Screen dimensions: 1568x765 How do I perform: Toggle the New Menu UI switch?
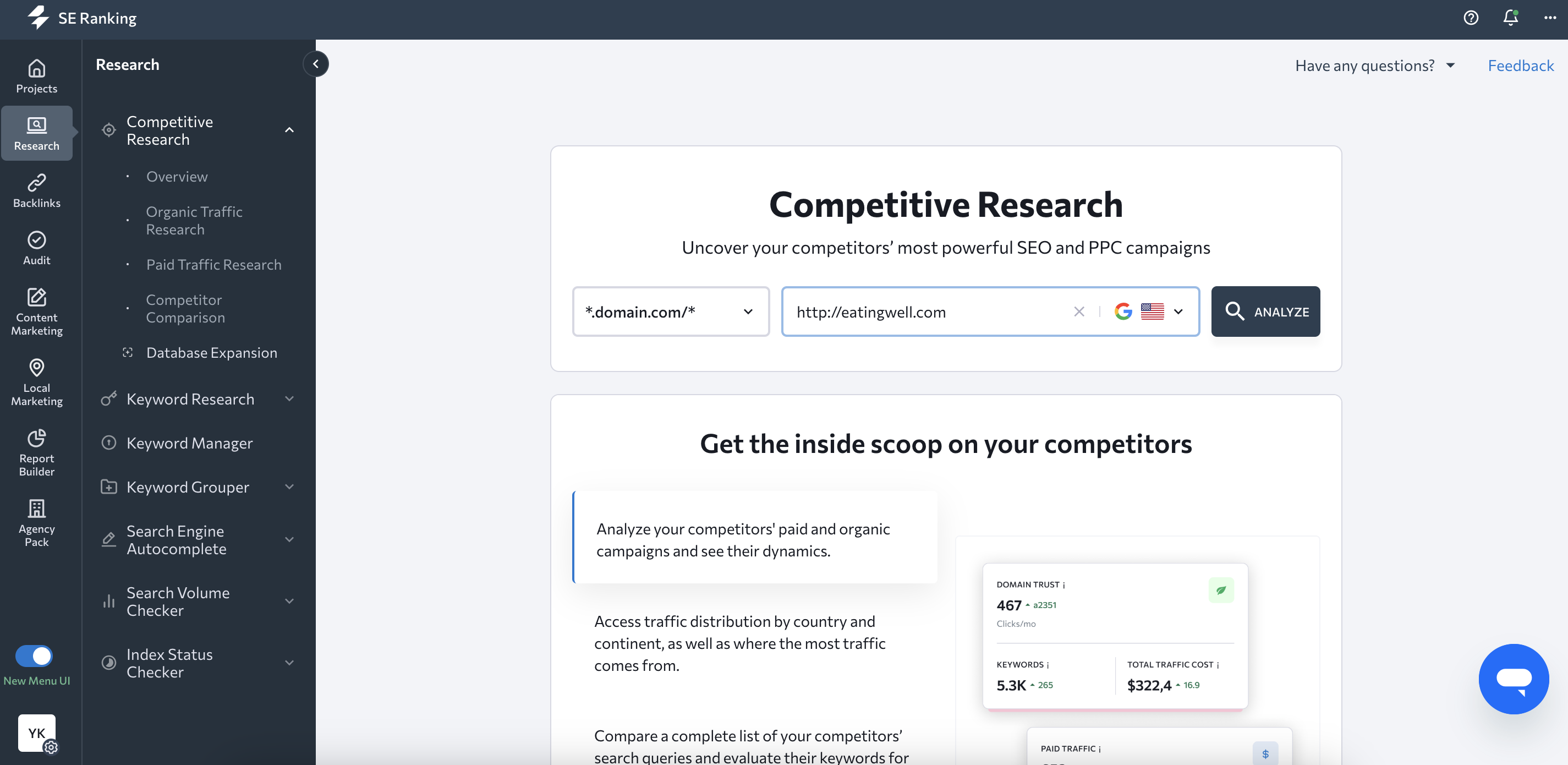click(x=34, y=656)
